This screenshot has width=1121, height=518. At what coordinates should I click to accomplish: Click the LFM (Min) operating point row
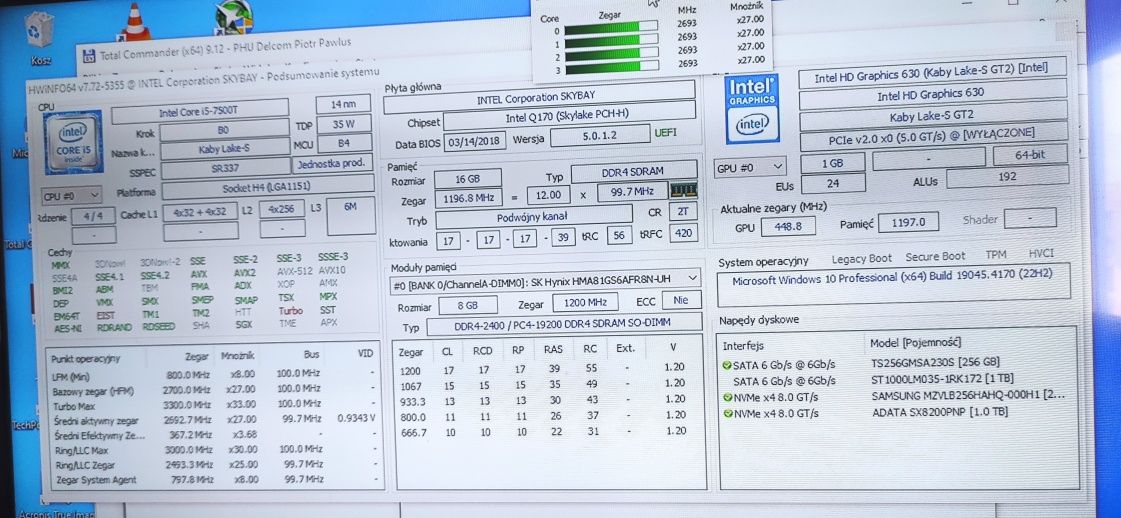coord(212,376)
